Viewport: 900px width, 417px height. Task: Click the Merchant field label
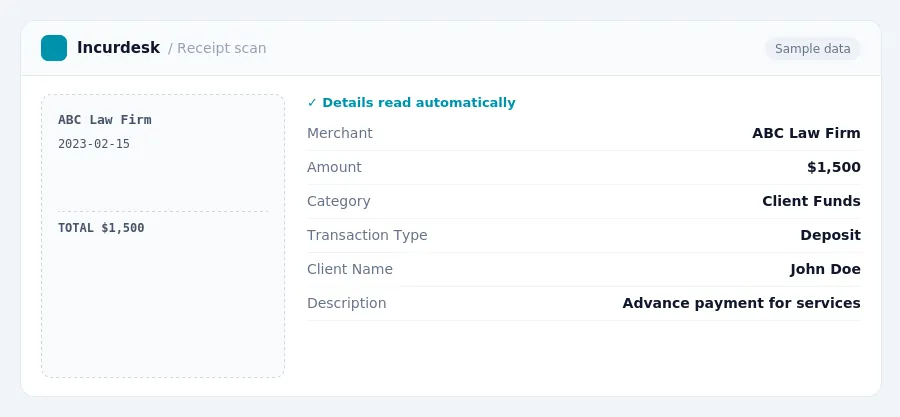[x=340, y=133]
